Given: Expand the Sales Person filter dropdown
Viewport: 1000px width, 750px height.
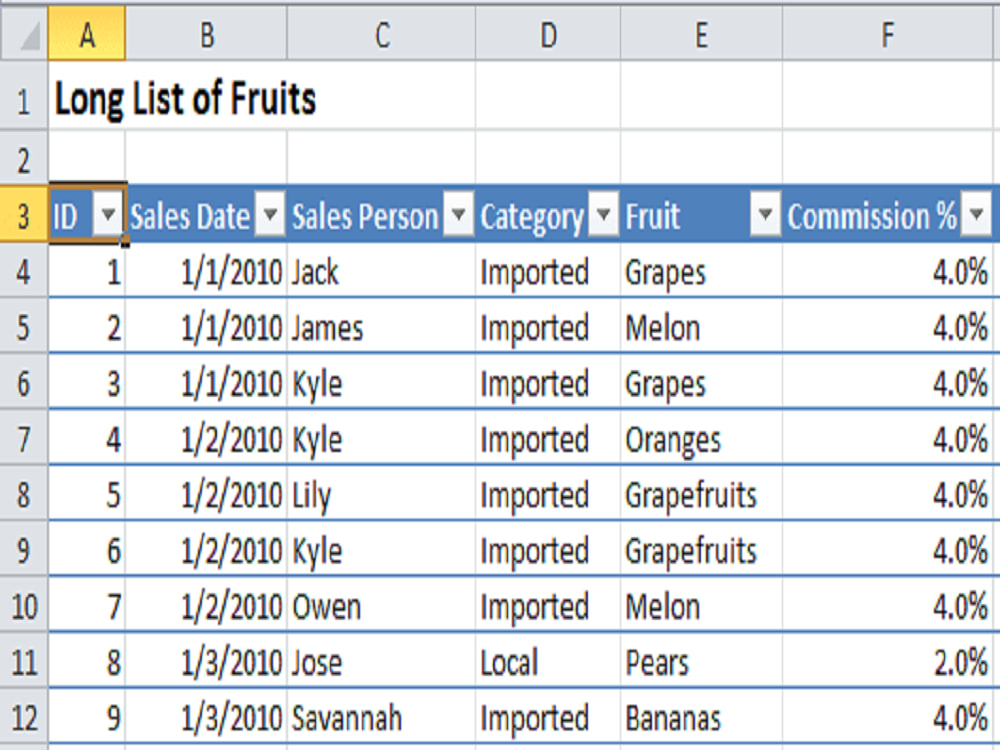Looking at the screenshot, I should 458,216.
